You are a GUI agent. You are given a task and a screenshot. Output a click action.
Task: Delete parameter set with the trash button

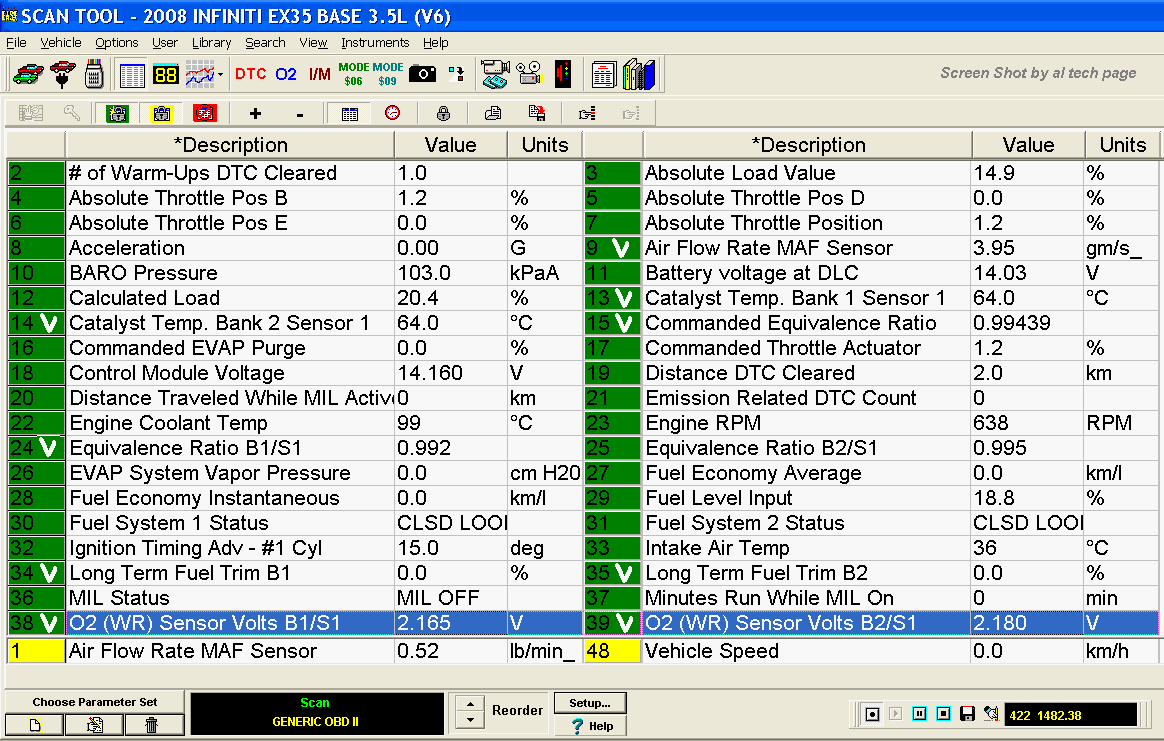(154, 725)
